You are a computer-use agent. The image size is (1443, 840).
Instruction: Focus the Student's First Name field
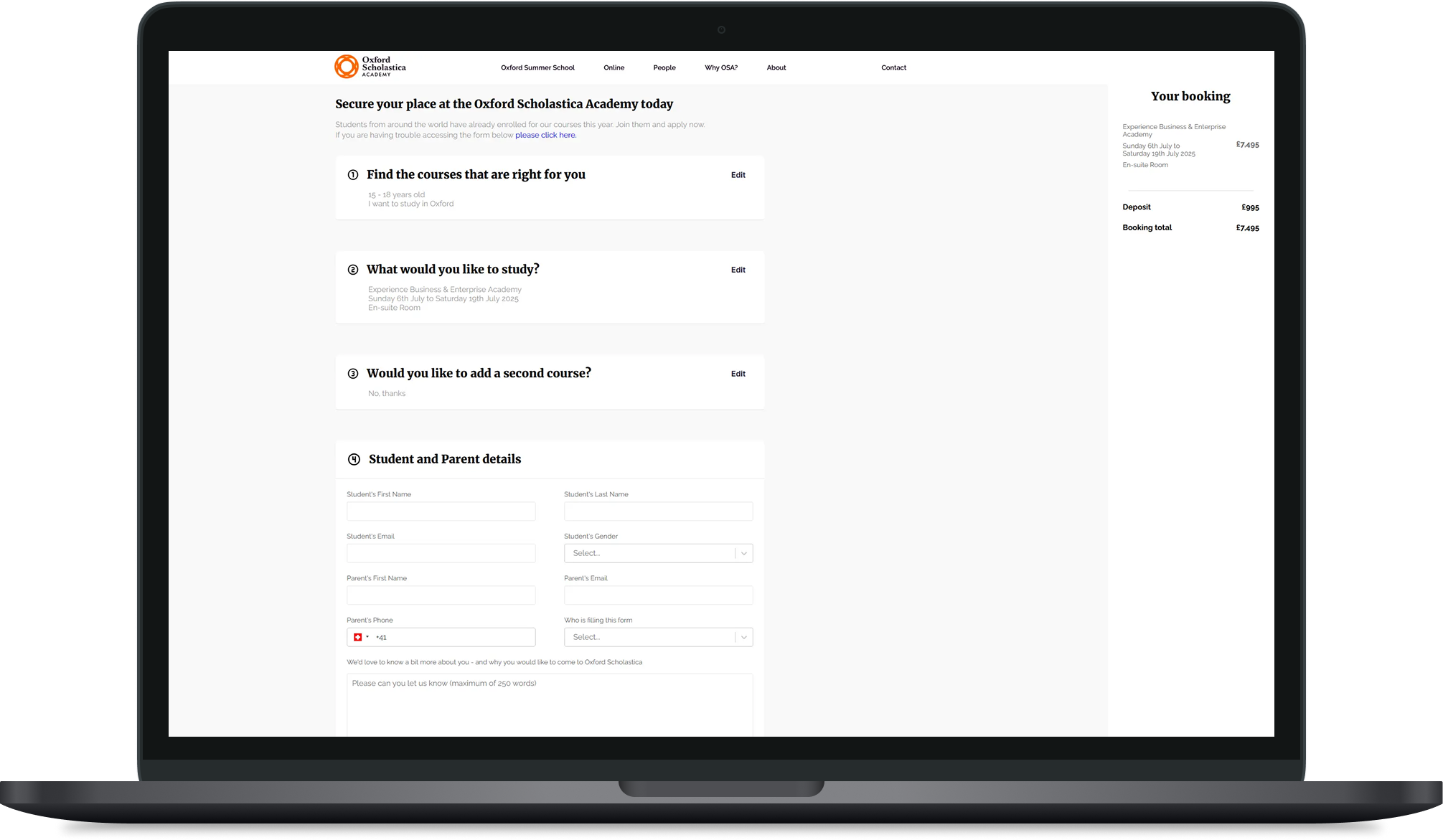(441, 511)
